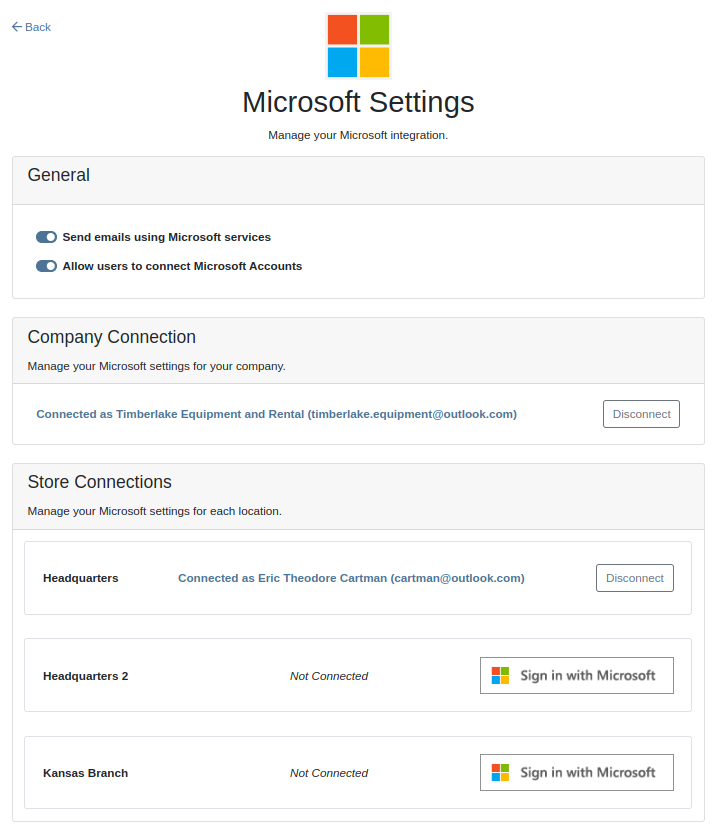Click the Store Connections section heading
717x835 pixels.
[100, 482]
